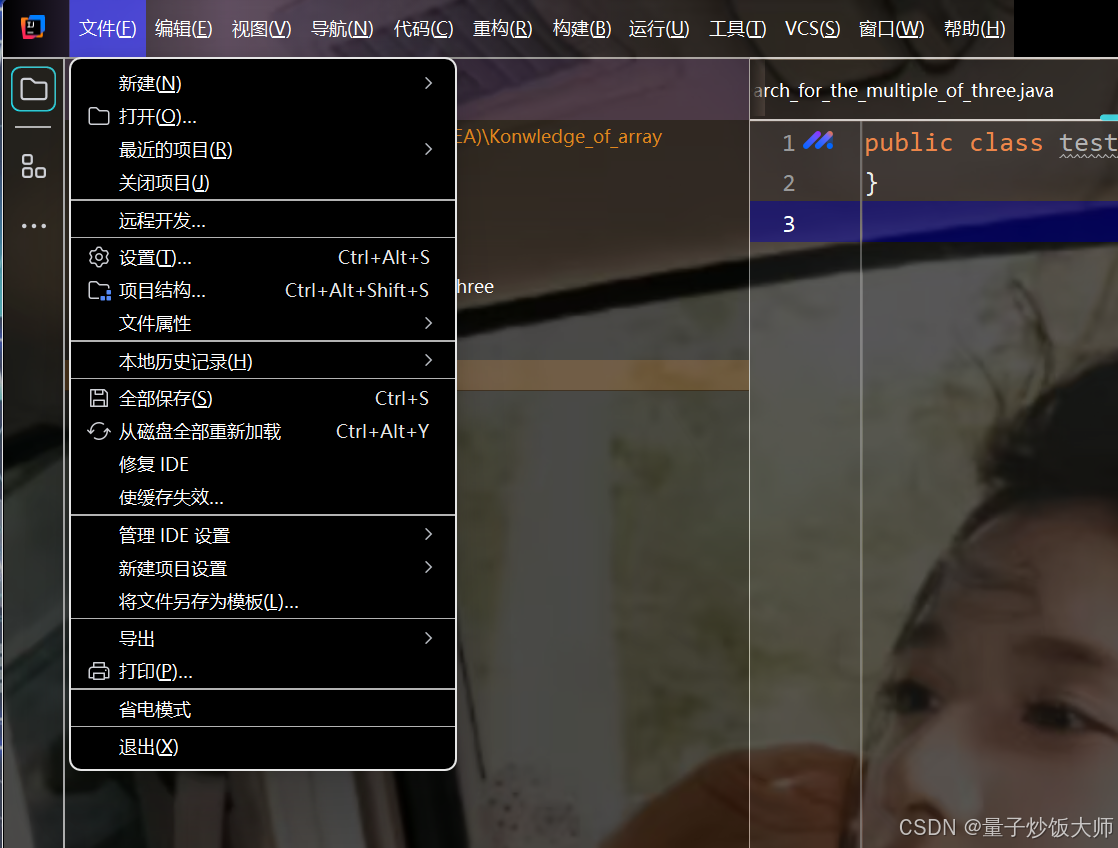1118x848 pixels.
Task: Open the 工具(T) menu
Action: [x=737, y=29]
